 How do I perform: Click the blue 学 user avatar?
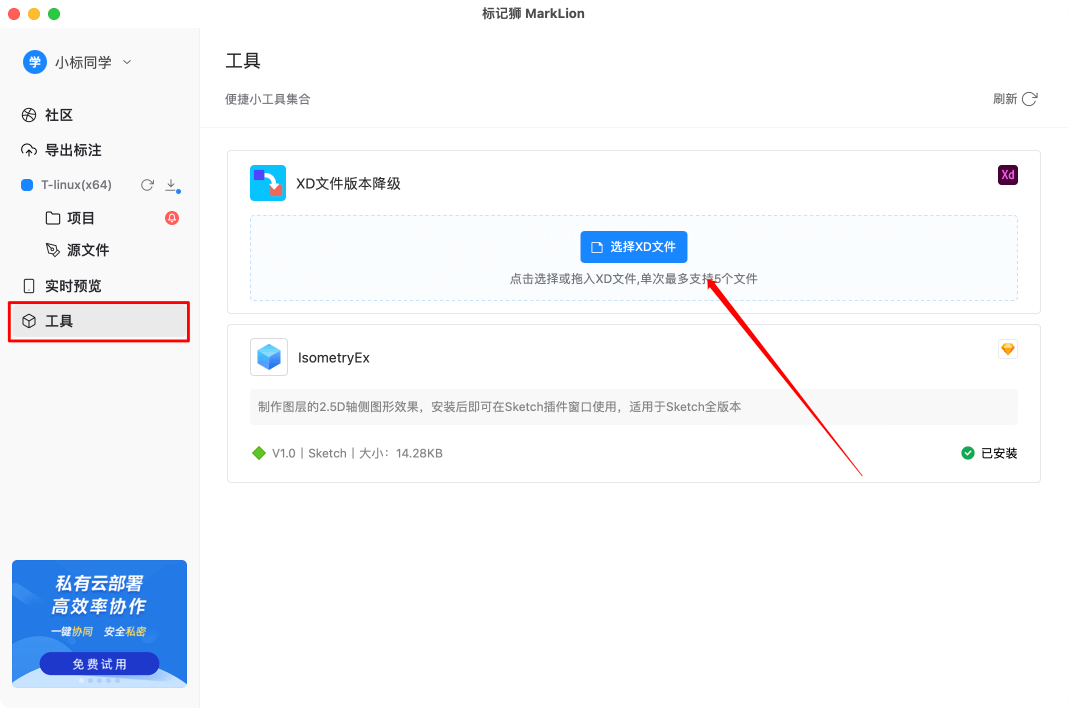(35, 62)
